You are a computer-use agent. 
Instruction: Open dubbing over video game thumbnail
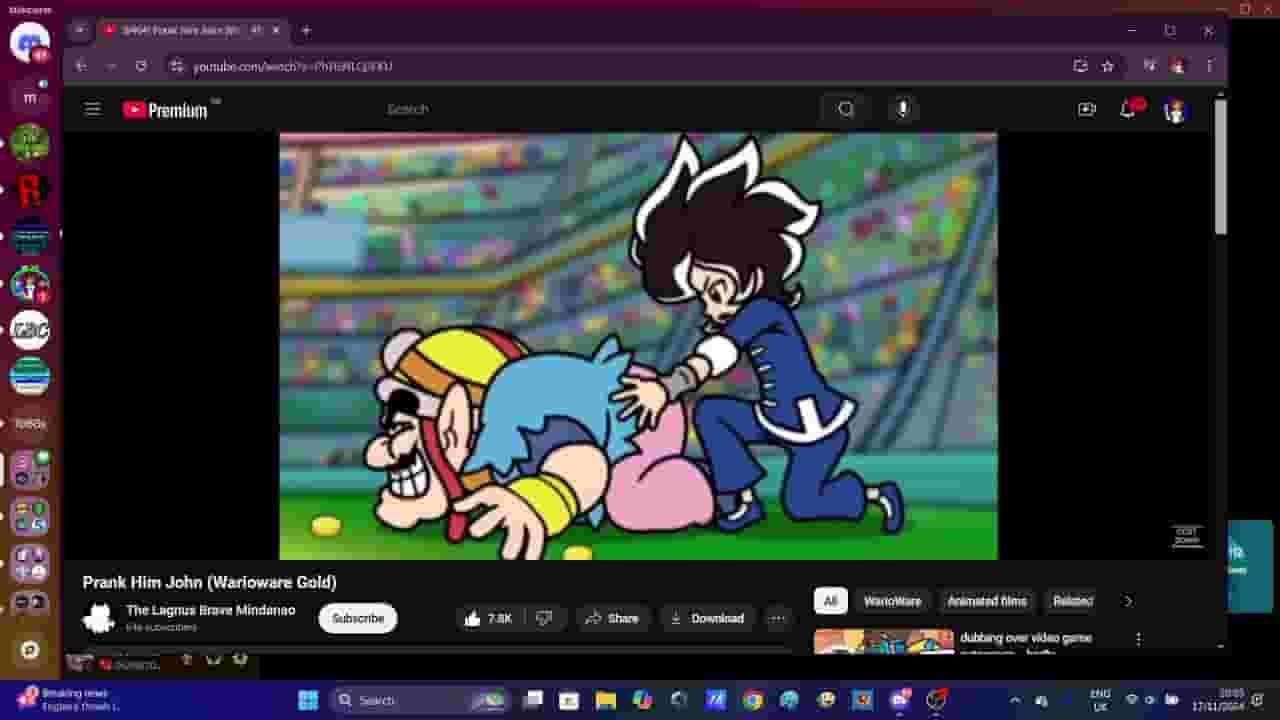pyautogui.click(x=884, y=641)
